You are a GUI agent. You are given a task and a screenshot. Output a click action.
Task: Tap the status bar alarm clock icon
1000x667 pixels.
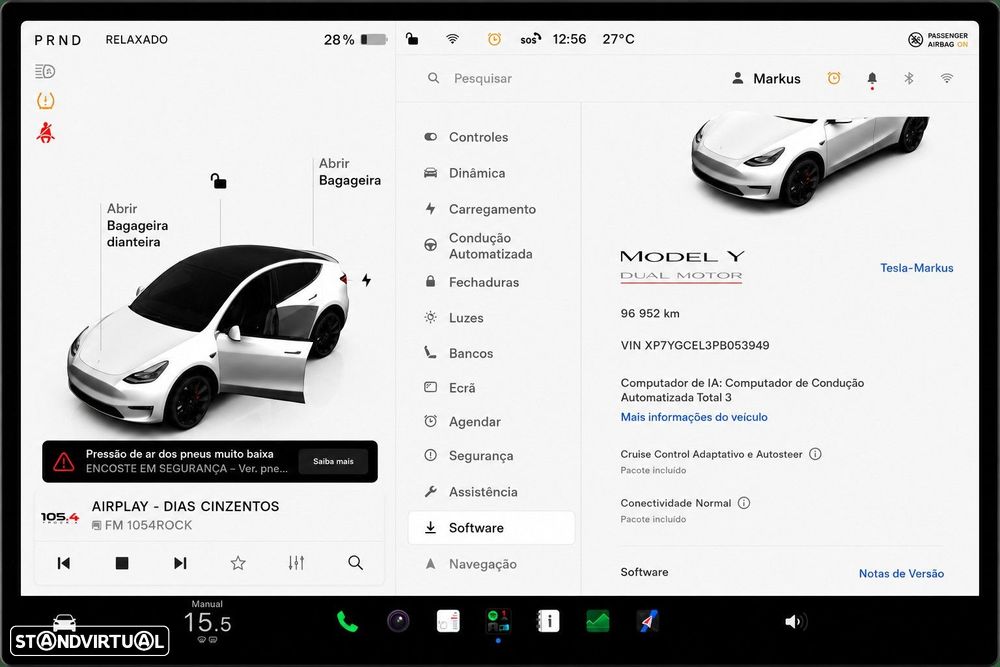pos(494,39)
